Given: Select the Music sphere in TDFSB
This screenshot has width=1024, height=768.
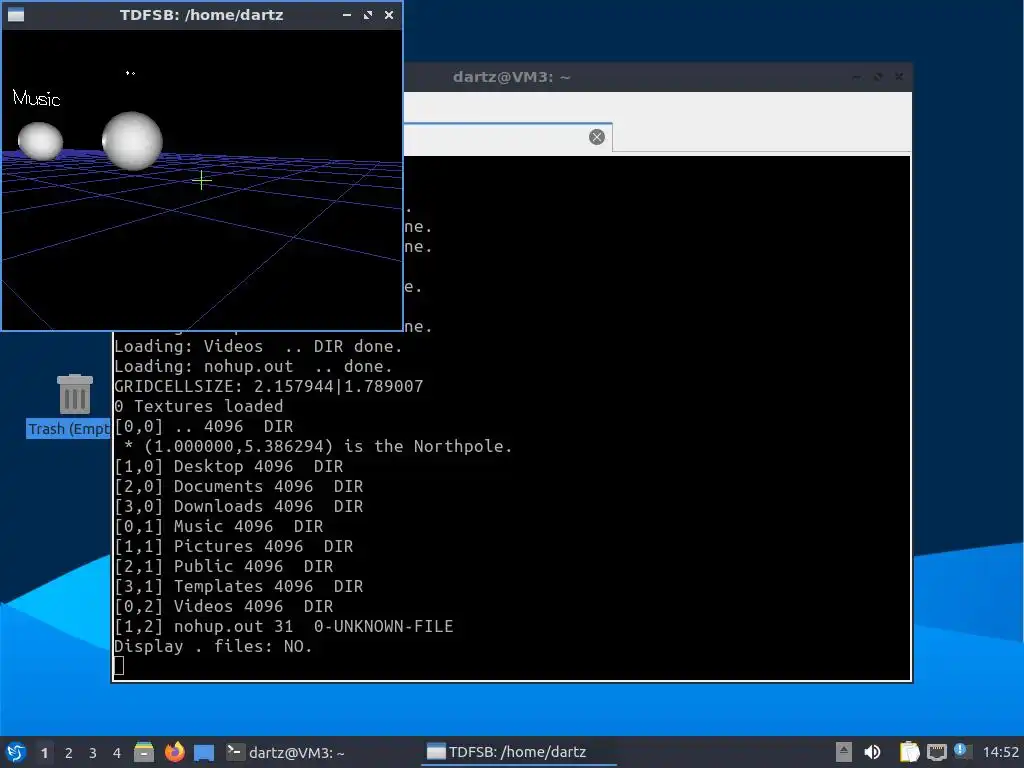Looking at the screenshot, I should pyautogui.click(x=40, y=141).
